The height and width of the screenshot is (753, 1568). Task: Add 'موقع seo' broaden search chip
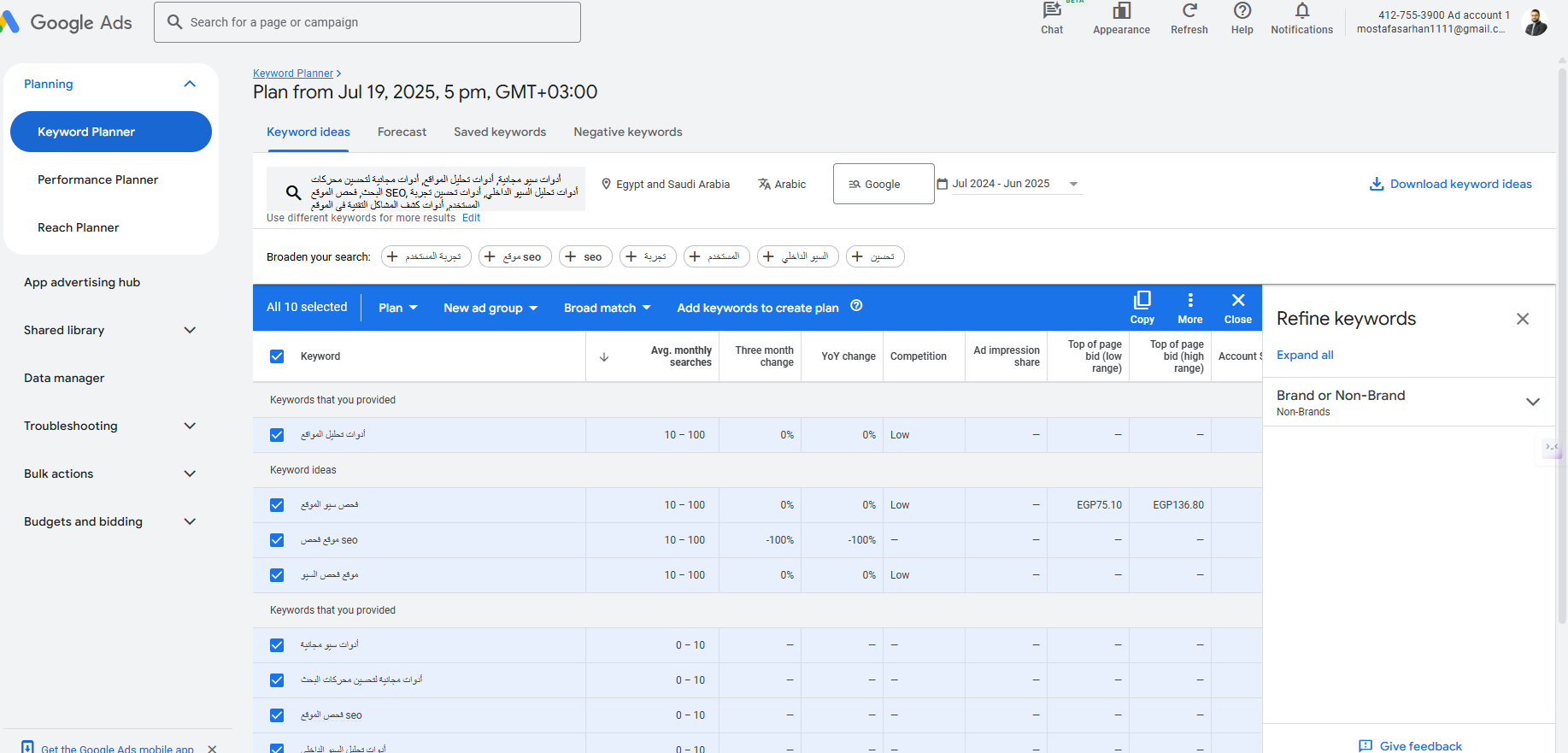(x=515, y=256)
